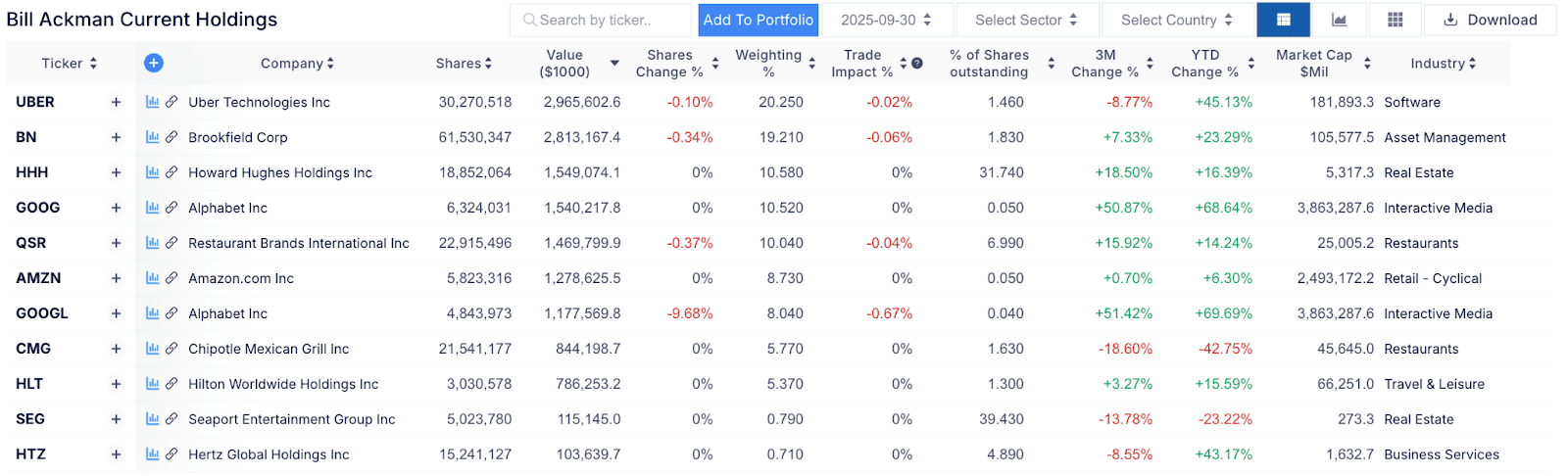Click the plus icon next to GOOGL
This screenshot has width=1568, height=476.
coord(116,313)
